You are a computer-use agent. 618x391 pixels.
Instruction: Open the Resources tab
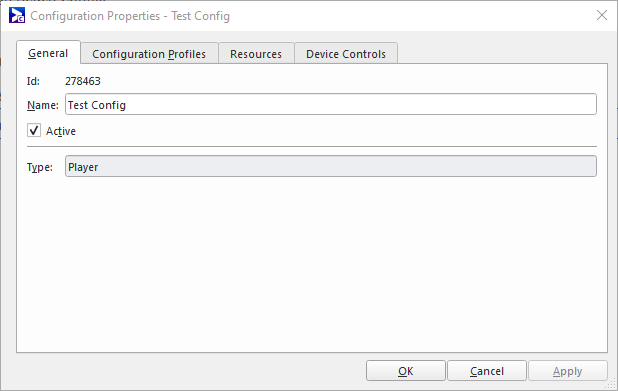[256, 54]
